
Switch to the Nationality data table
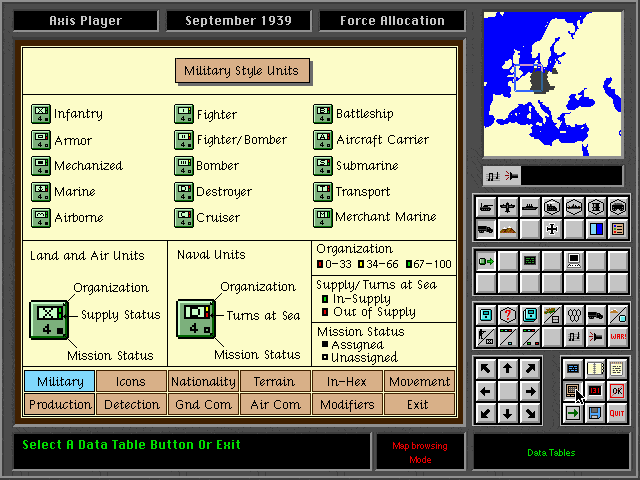tap(203, 381)
